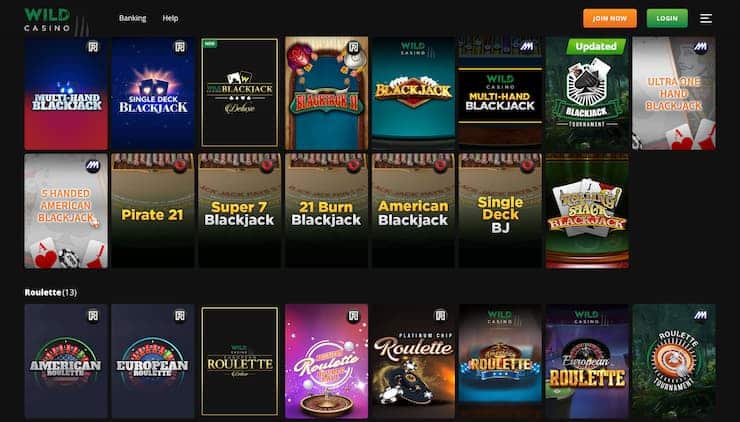
Task: Click provider badge on American Roulette tile
Action: point(93,315)
